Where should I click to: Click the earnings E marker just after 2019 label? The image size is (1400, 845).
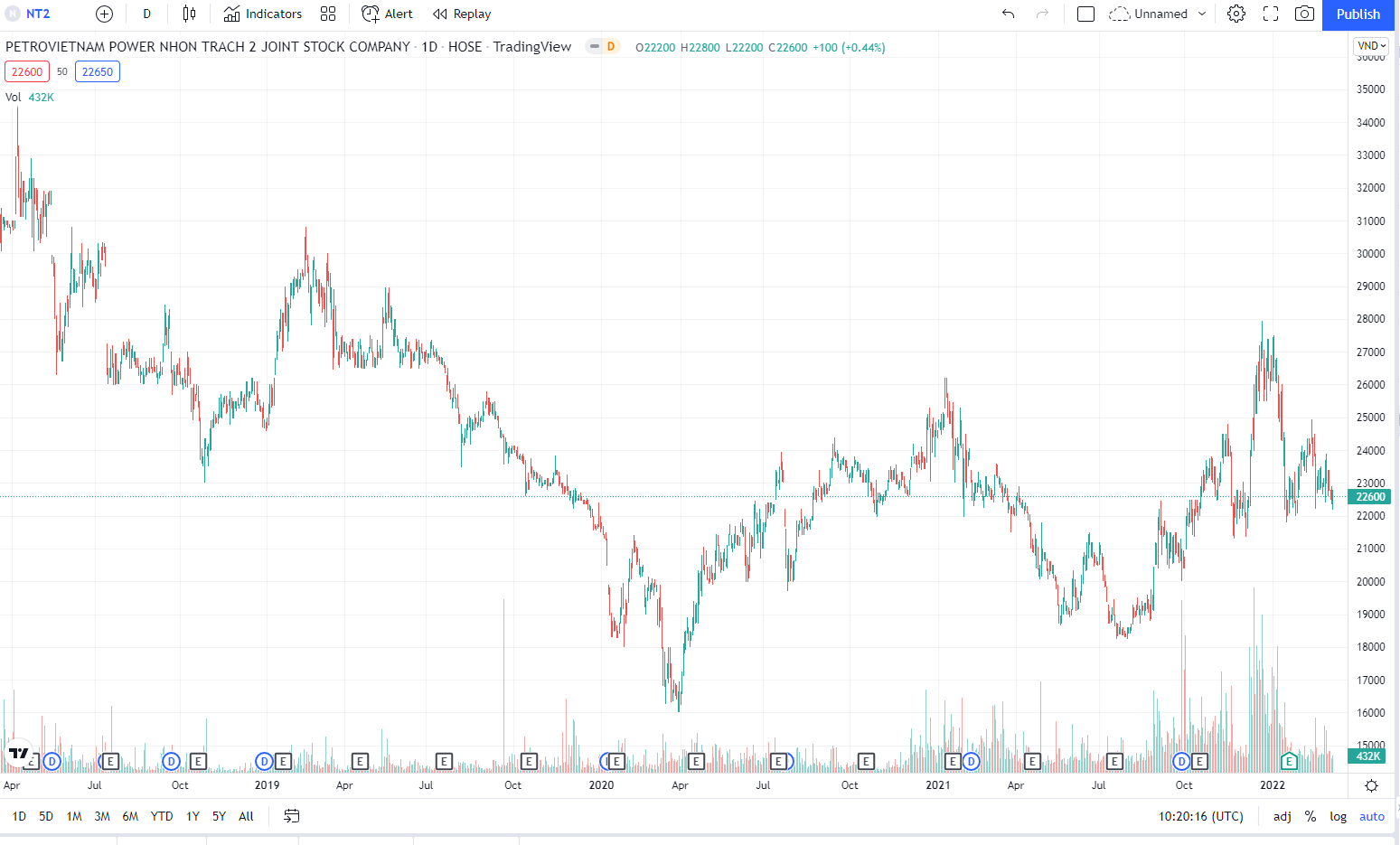(284, 762)
